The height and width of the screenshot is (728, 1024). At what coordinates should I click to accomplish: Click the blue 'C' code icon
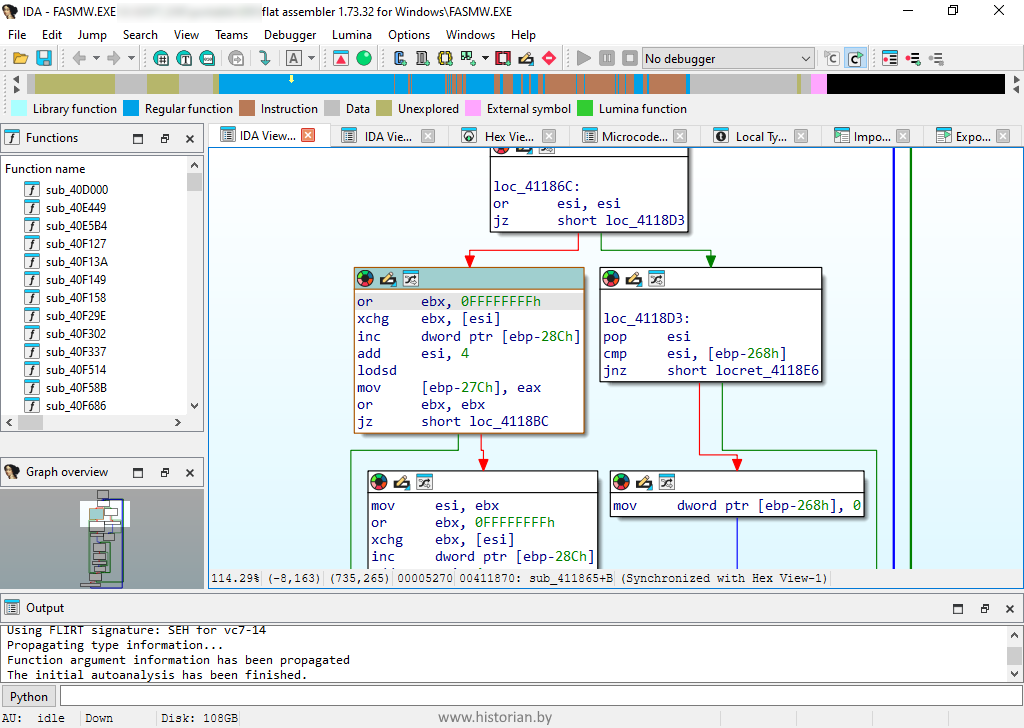point(400,58)
